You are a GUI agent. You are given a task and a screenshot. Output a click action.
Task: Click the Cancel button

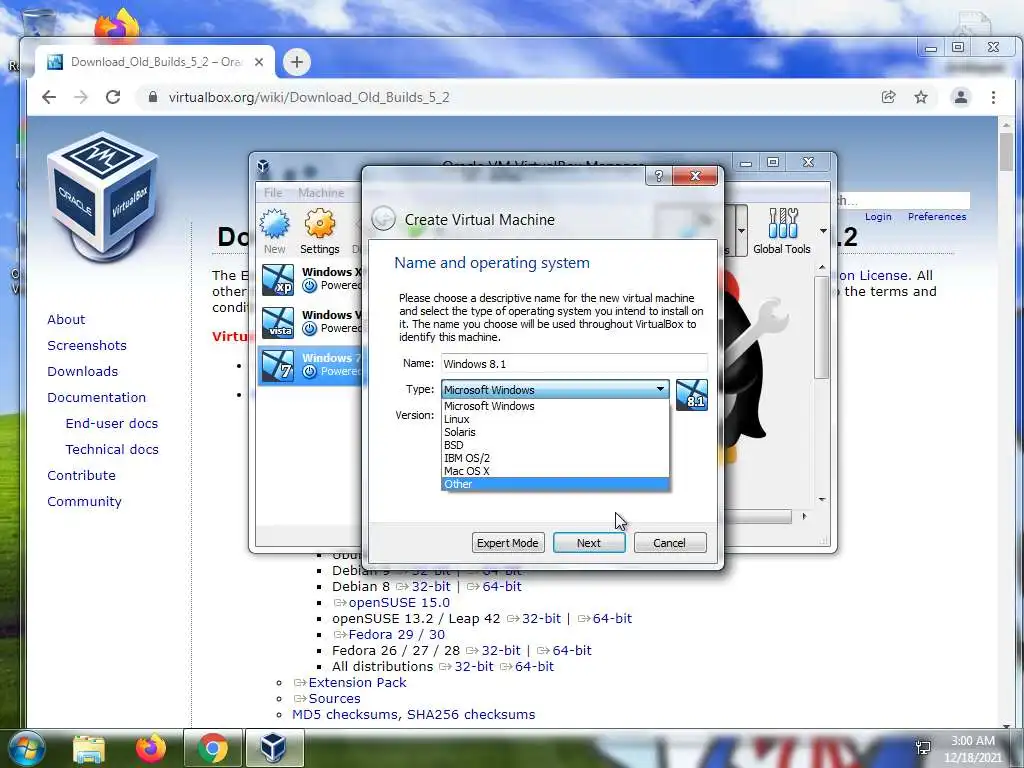670,543
